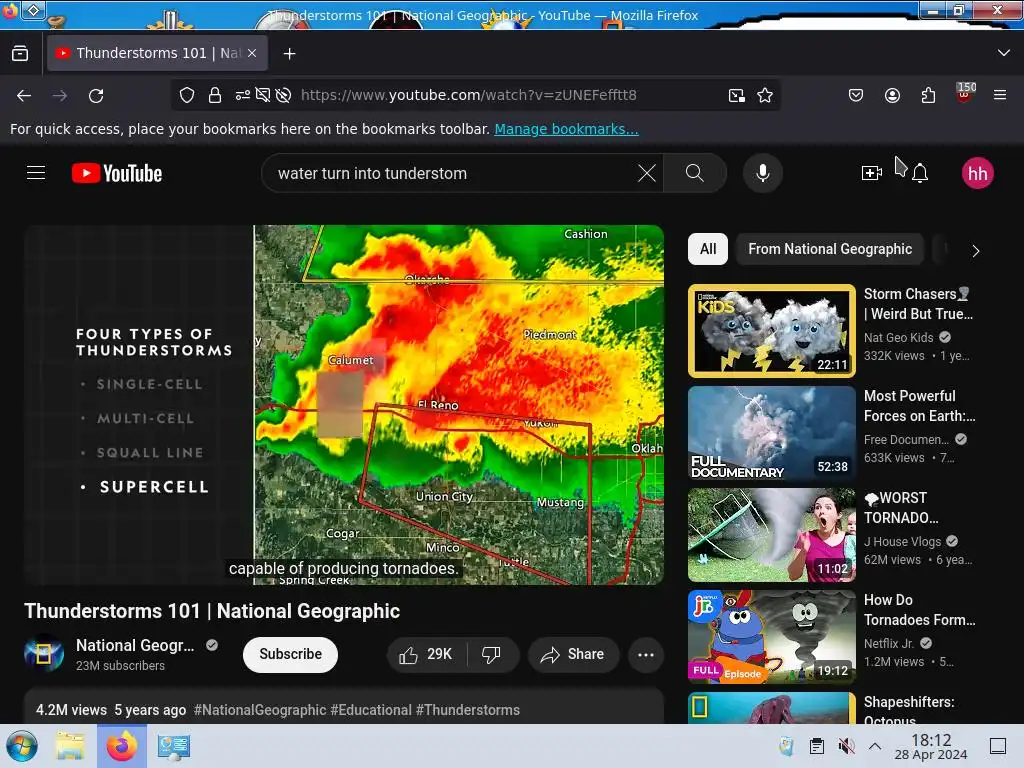Open the National Geographic channel avatar
The image size is (1024, 768).
[44, 653]
